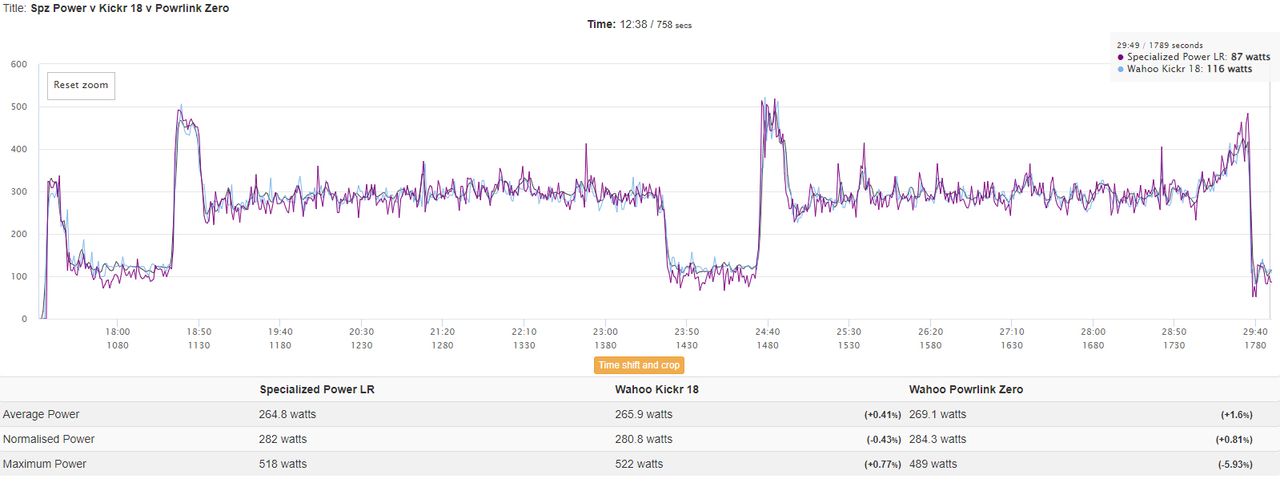Screen dimensions: 1280x487
Task: Select the Wahoo Powrlink Zero column header
Action: (966, 389)
